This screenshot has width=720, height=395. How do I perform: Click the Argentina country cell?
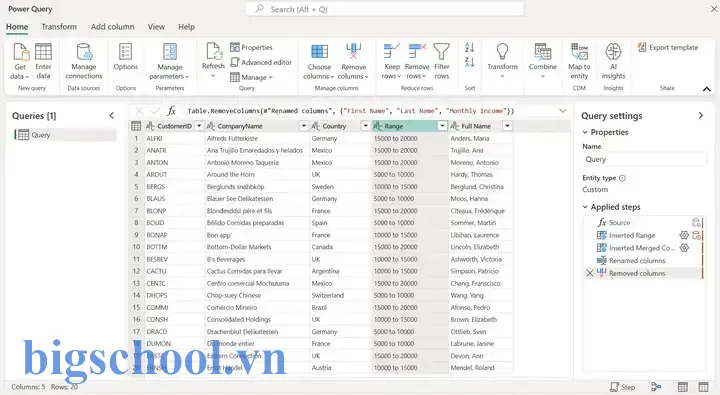click(x=340, y=271)
